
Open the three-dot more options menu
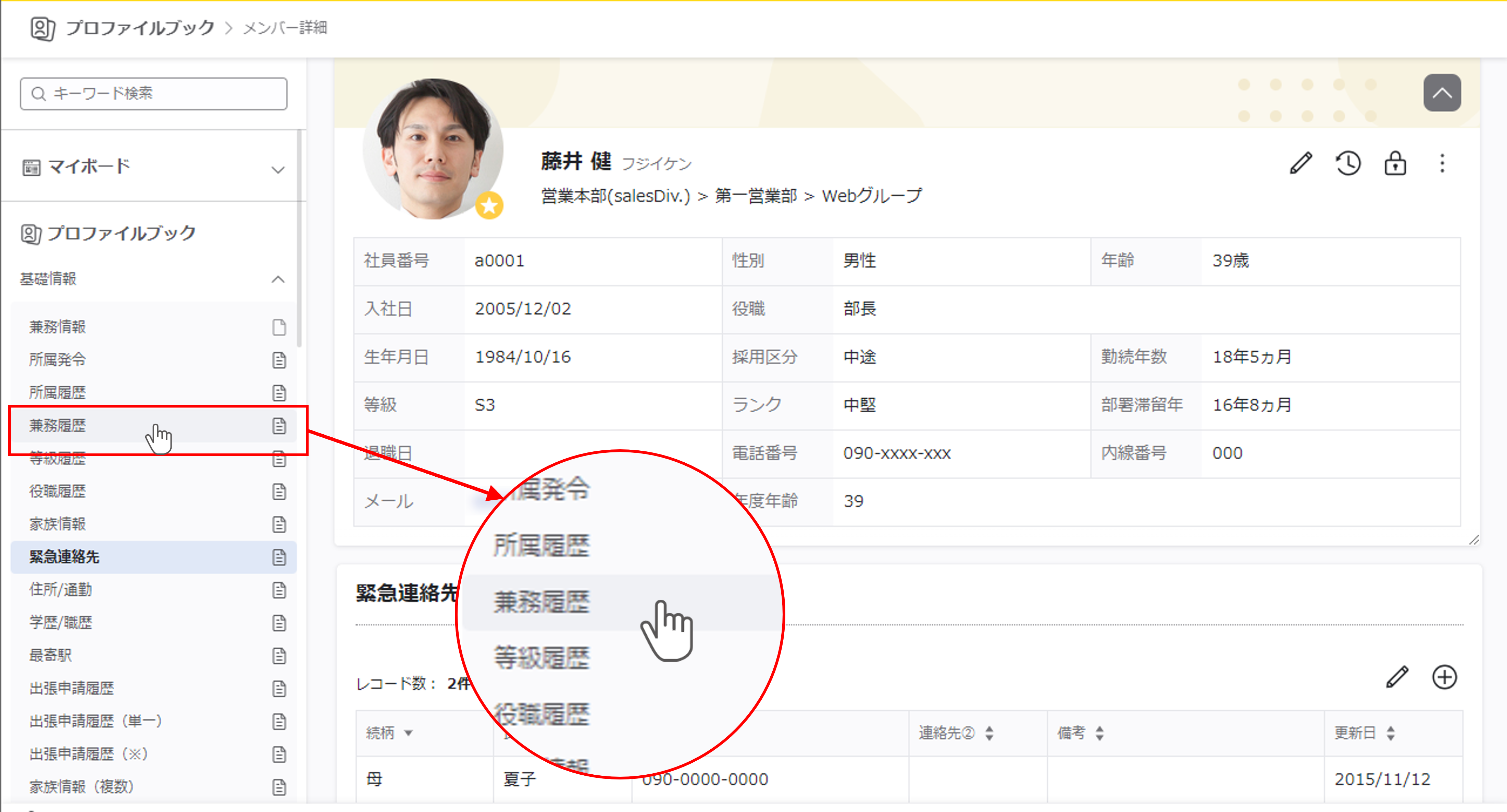(x=1442, y=163)
